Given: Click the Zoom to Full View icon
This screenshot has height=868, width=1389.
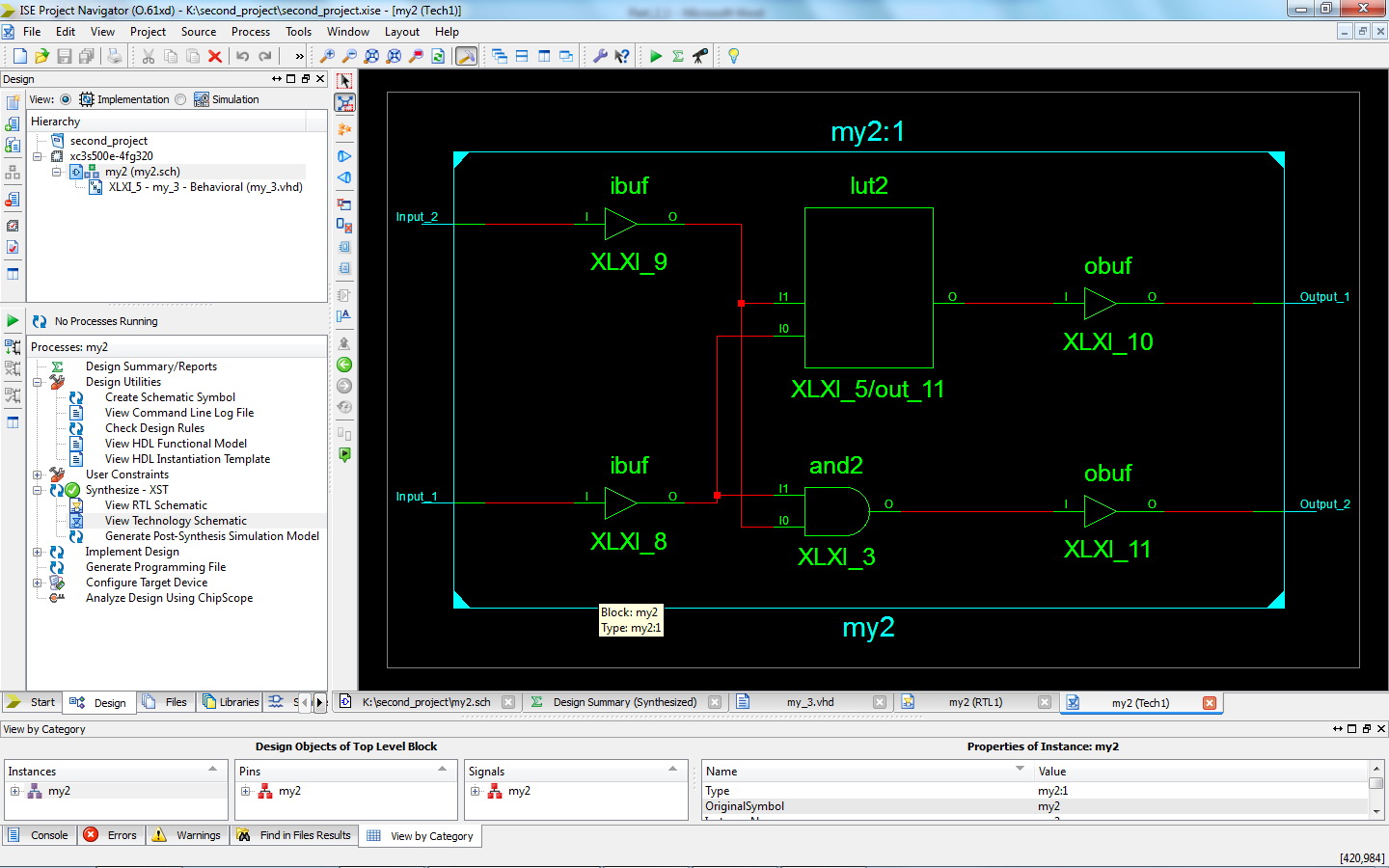Looking at the screenshot, I should [x=371, y=56].
